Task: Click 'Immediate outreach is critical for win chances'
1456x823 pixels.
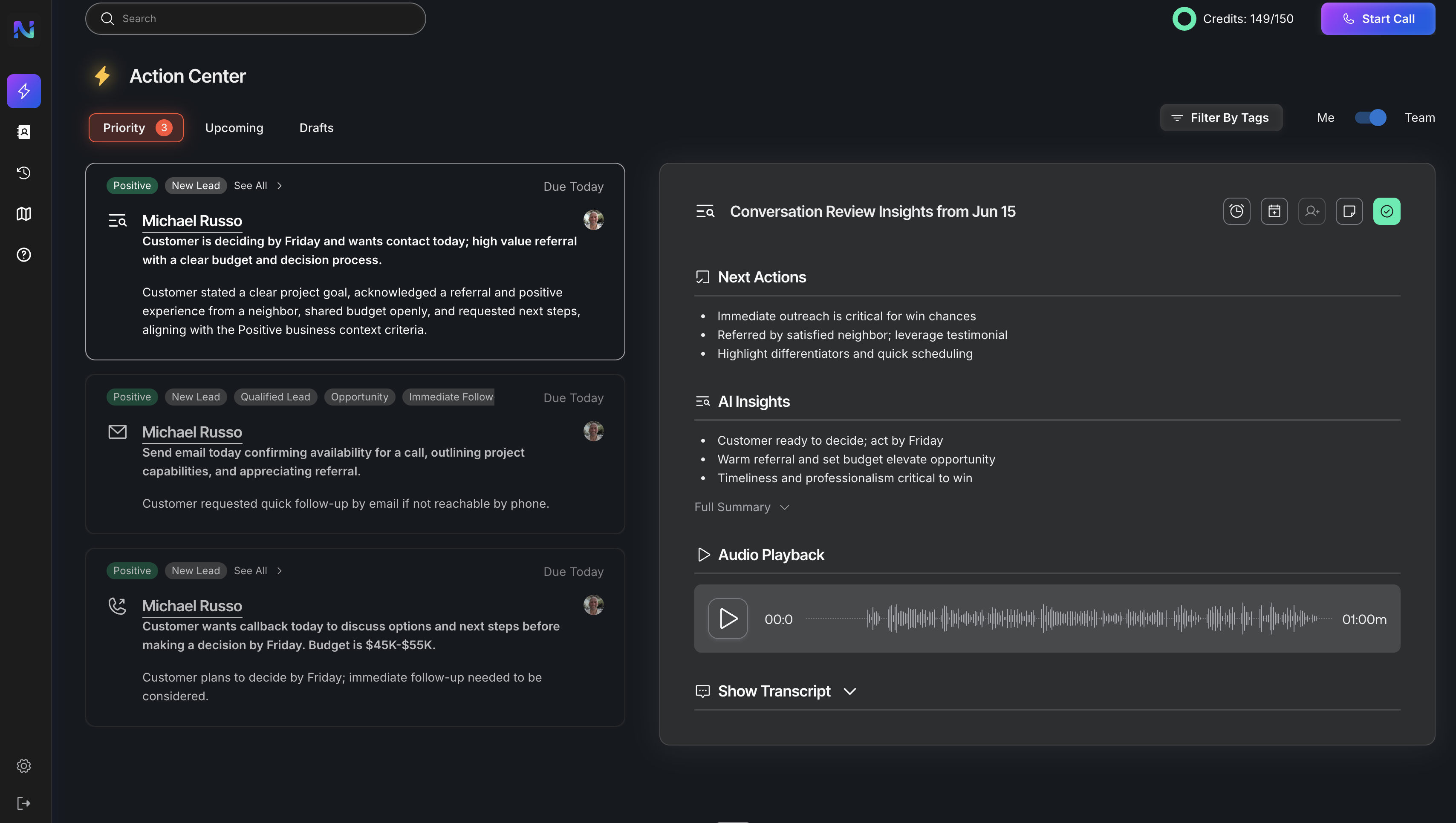Action: pyautogui.click(x=846, y=316)
